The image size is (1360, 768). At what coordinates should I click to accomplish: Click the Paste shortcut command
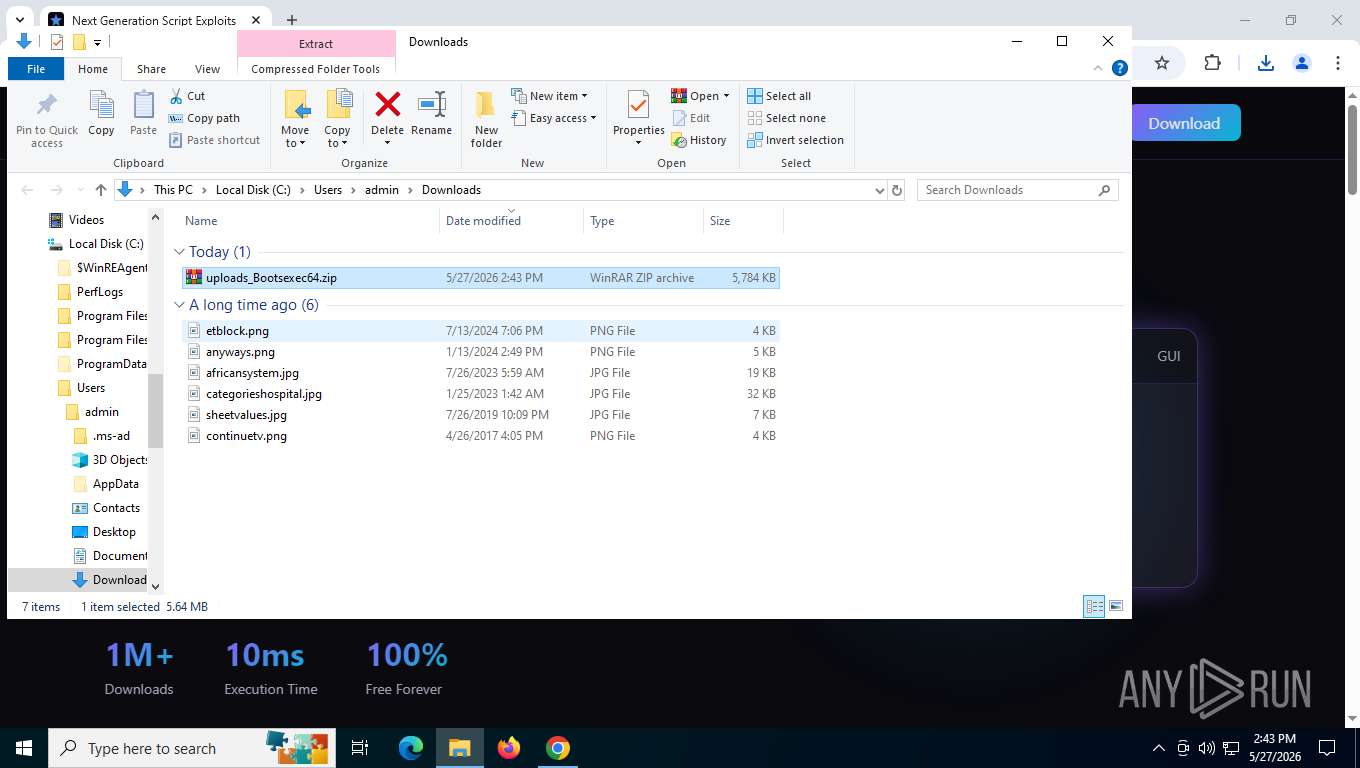pos(214,140)
